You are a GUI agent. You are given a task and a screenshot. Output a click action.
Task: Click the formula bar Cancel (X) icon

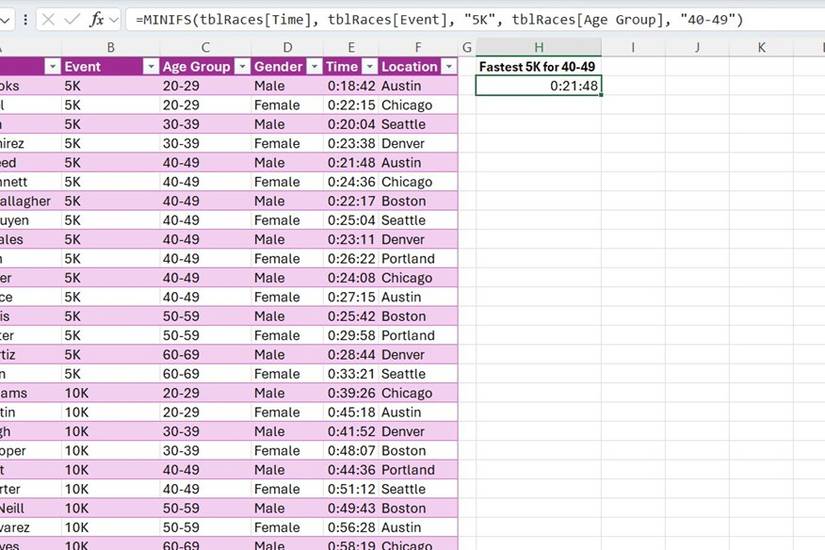tap(48, 20)
